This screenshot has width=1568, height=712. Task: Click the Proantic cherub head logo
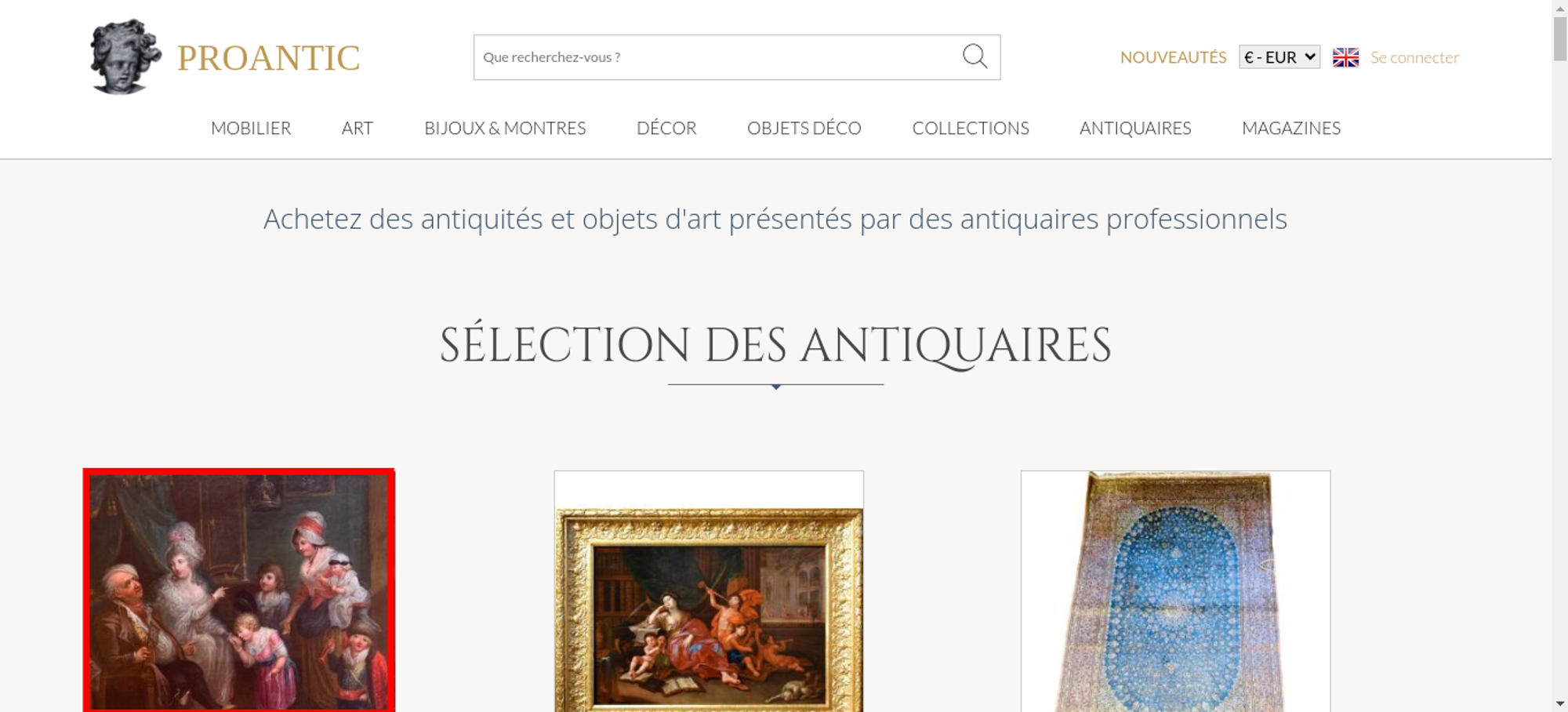point(125,56)
